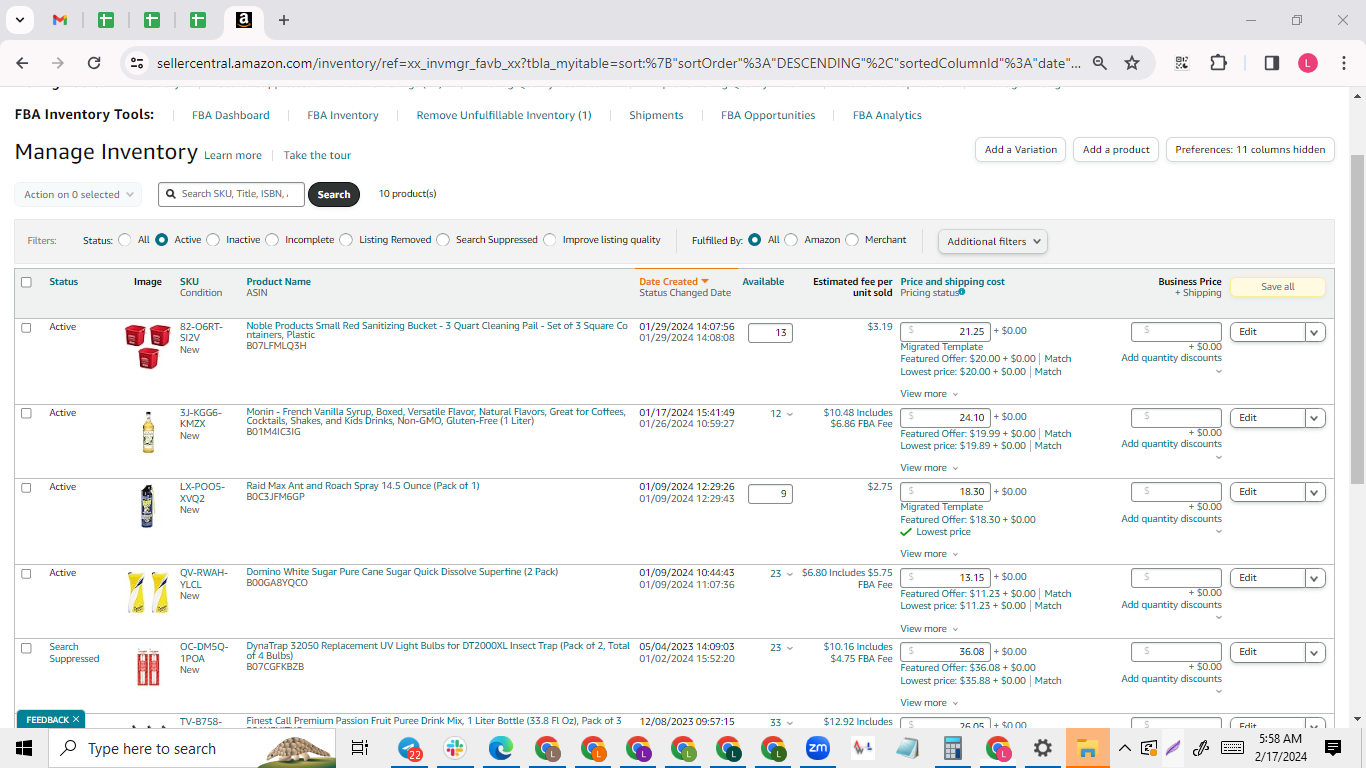
Task: Open Calculator from the taskbar
Action: pyautogui.click(x=952, y=748)
